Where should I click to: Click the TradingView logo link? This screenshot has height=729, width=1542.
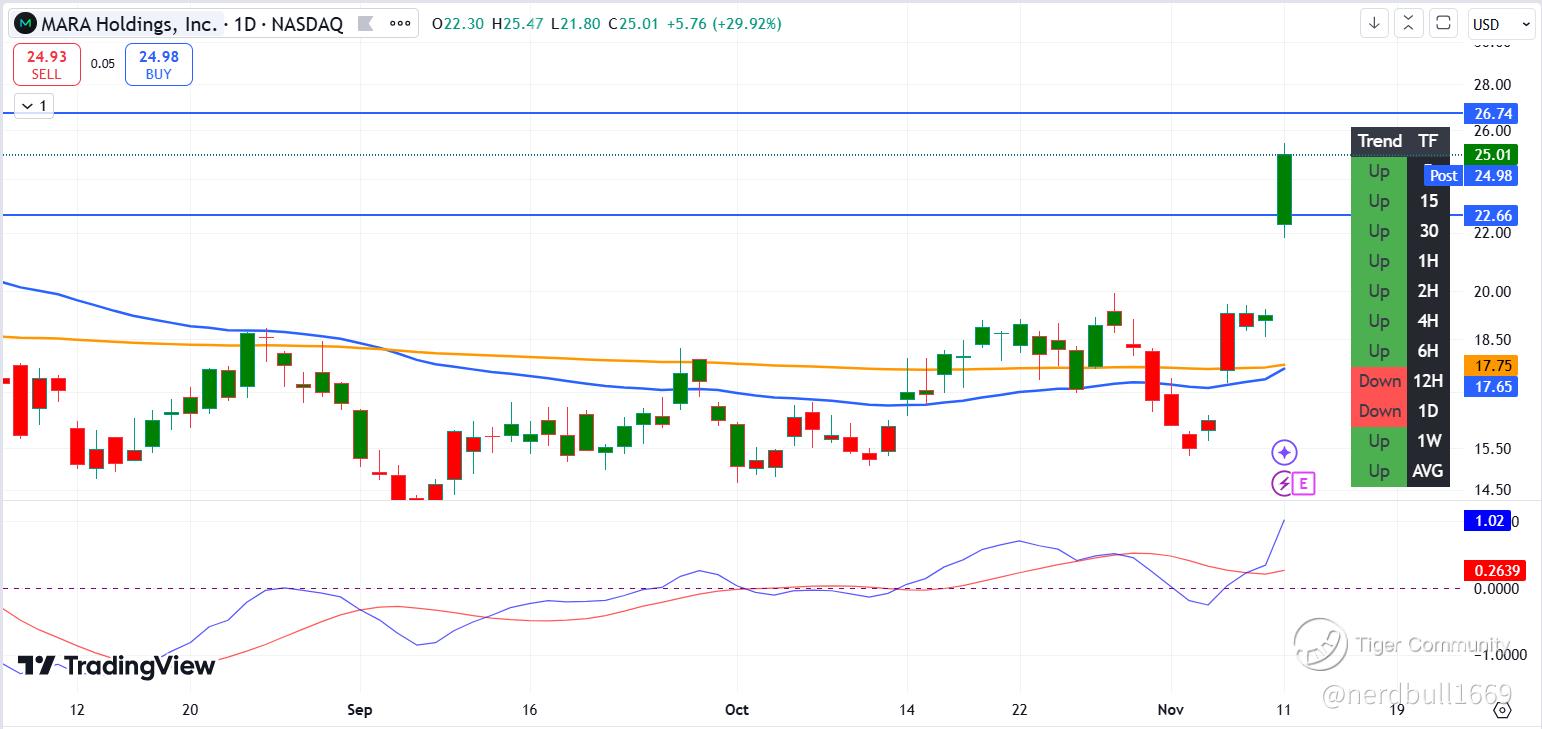click(x=116, y=666)
